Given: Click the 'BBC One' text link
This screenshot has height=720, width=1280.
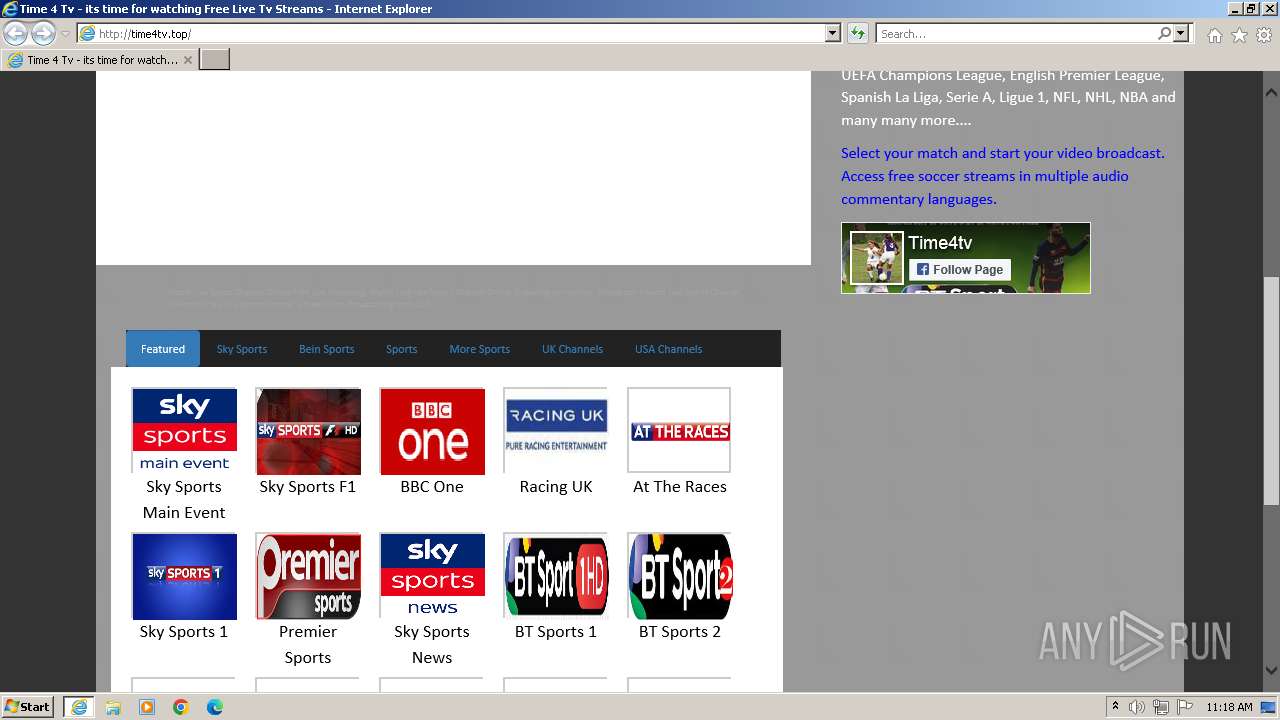Looking at the screenshot, I should (x=432, y=486).
